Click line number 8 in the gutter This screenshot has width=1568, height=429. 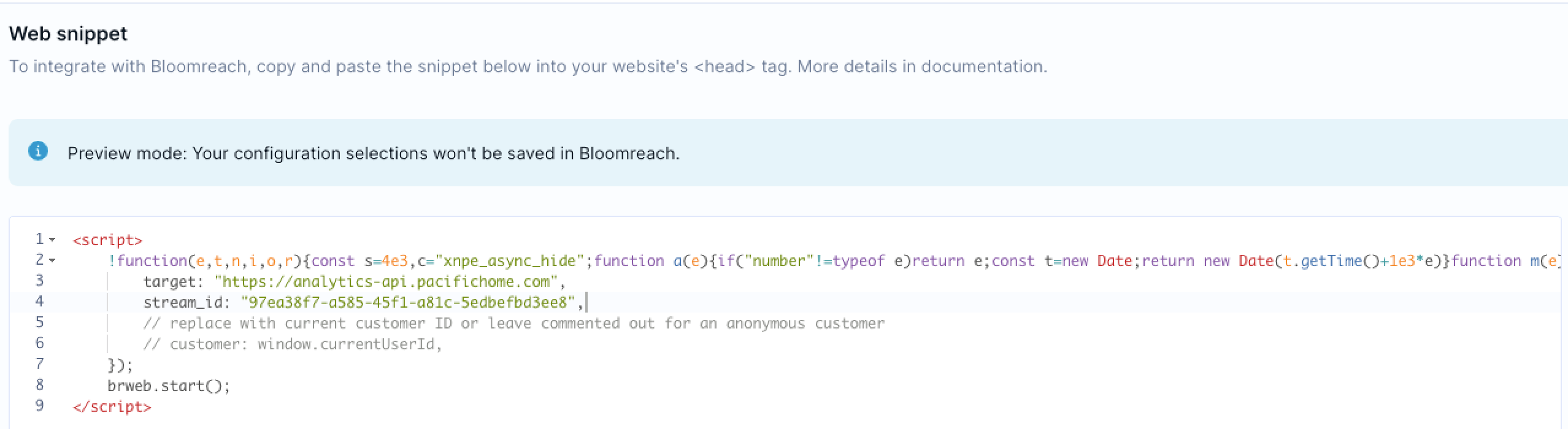(x=40, y=384)
